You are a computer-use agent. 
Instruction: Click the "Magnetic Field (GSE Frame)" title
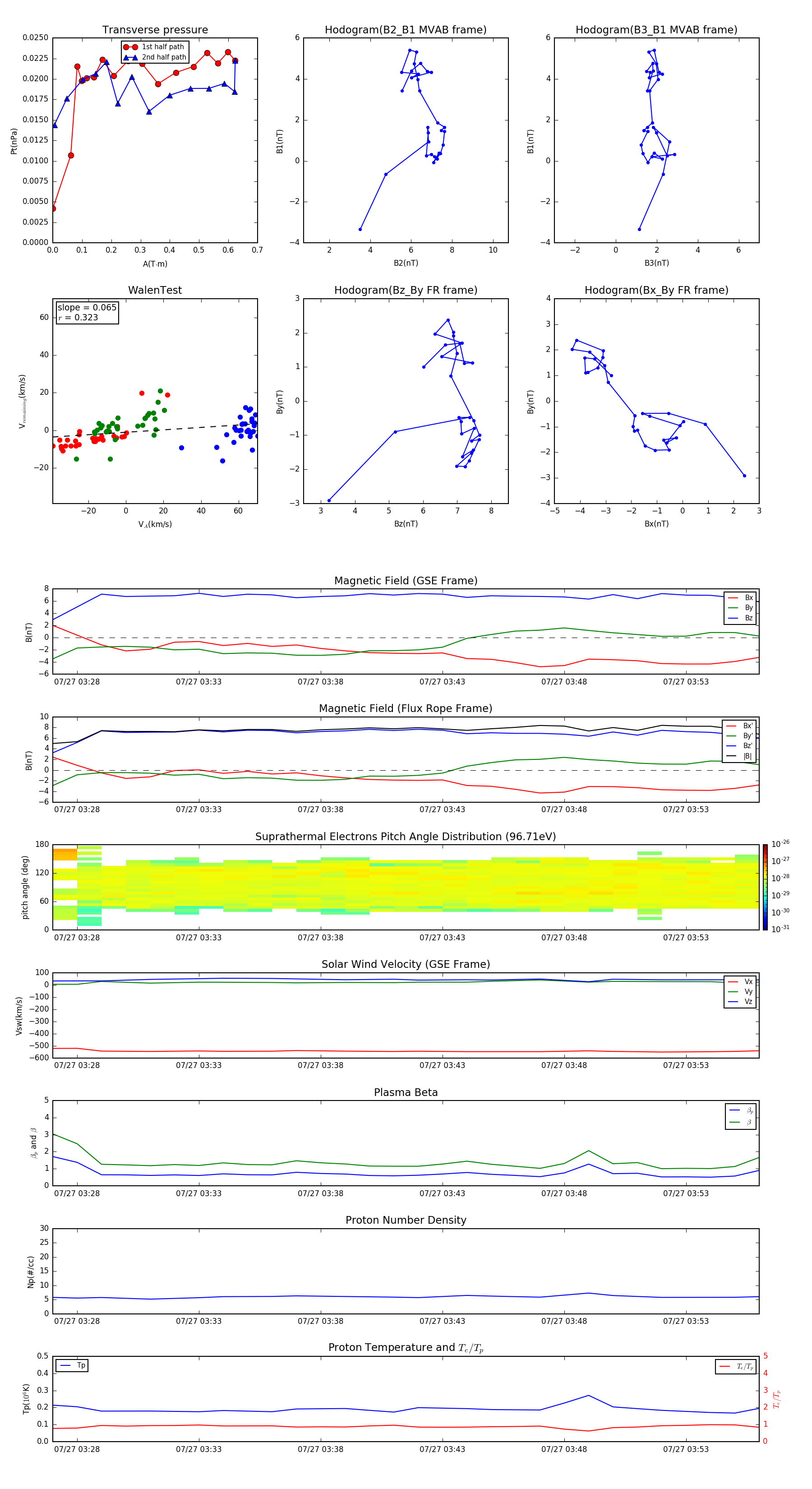(406, 581)
